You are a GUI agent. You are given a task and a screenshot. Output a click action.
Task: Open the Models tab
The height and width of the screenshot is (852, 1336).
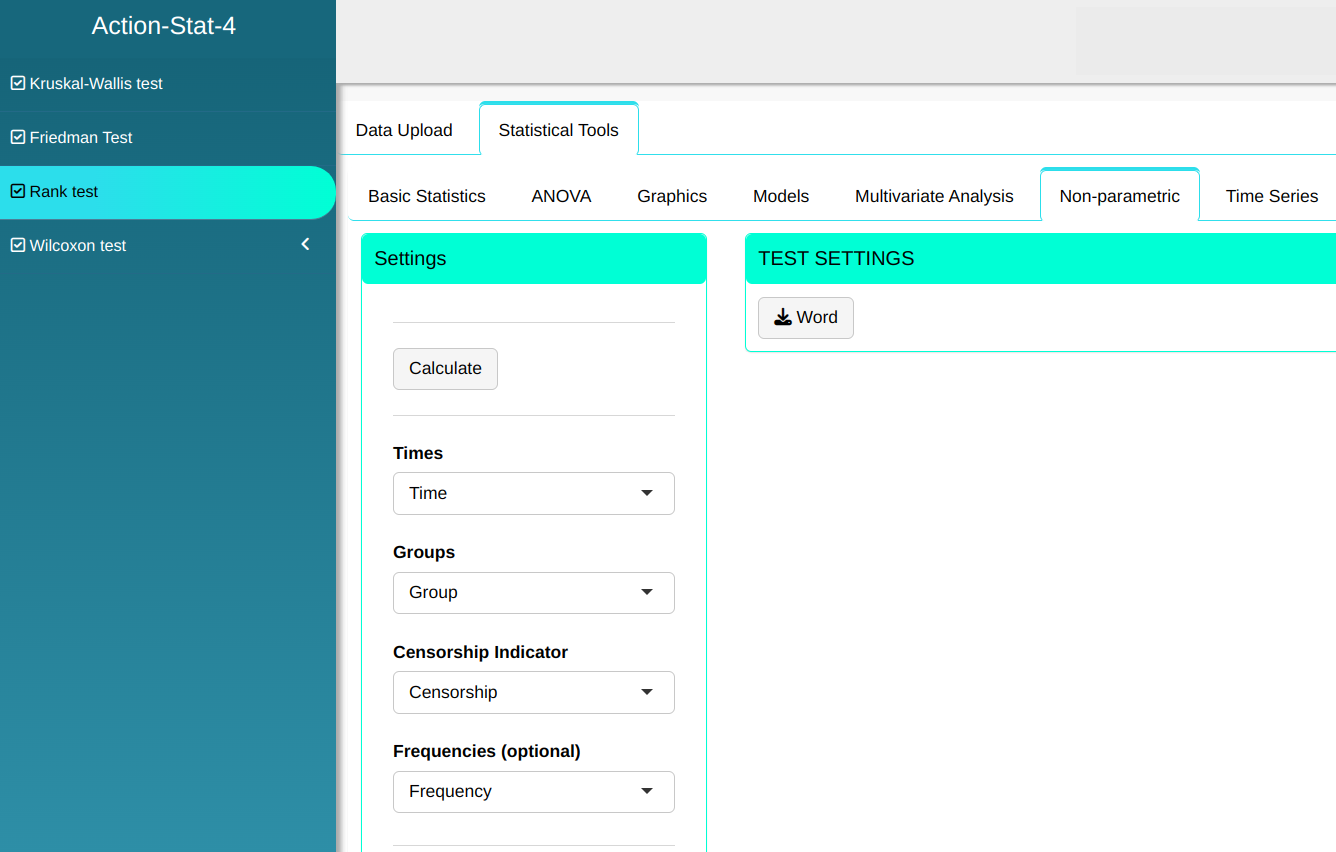781,196
